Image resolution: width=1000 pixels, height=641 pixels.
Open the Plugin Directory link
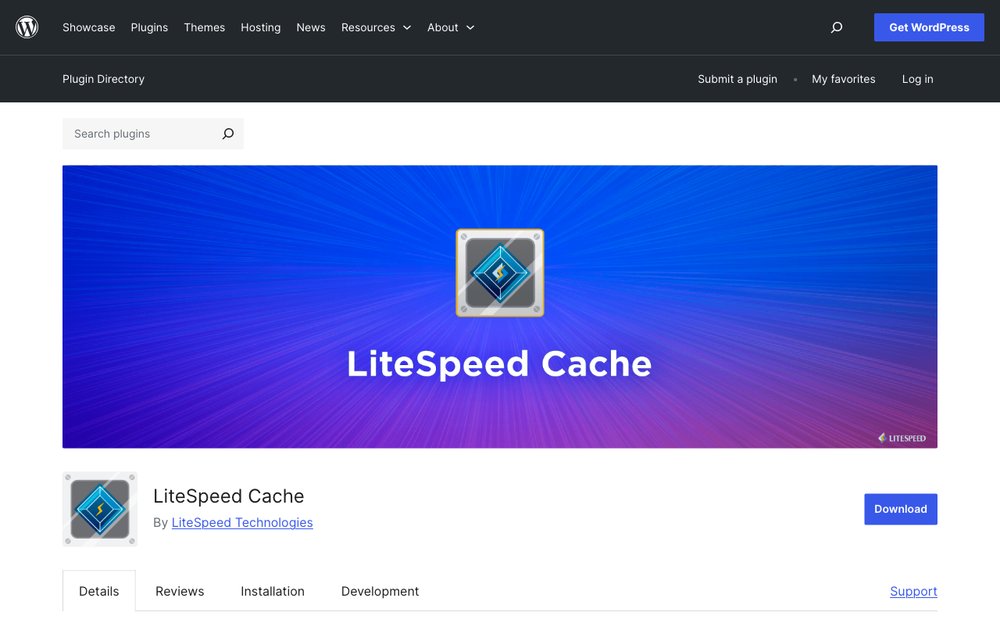coord(103,79)
